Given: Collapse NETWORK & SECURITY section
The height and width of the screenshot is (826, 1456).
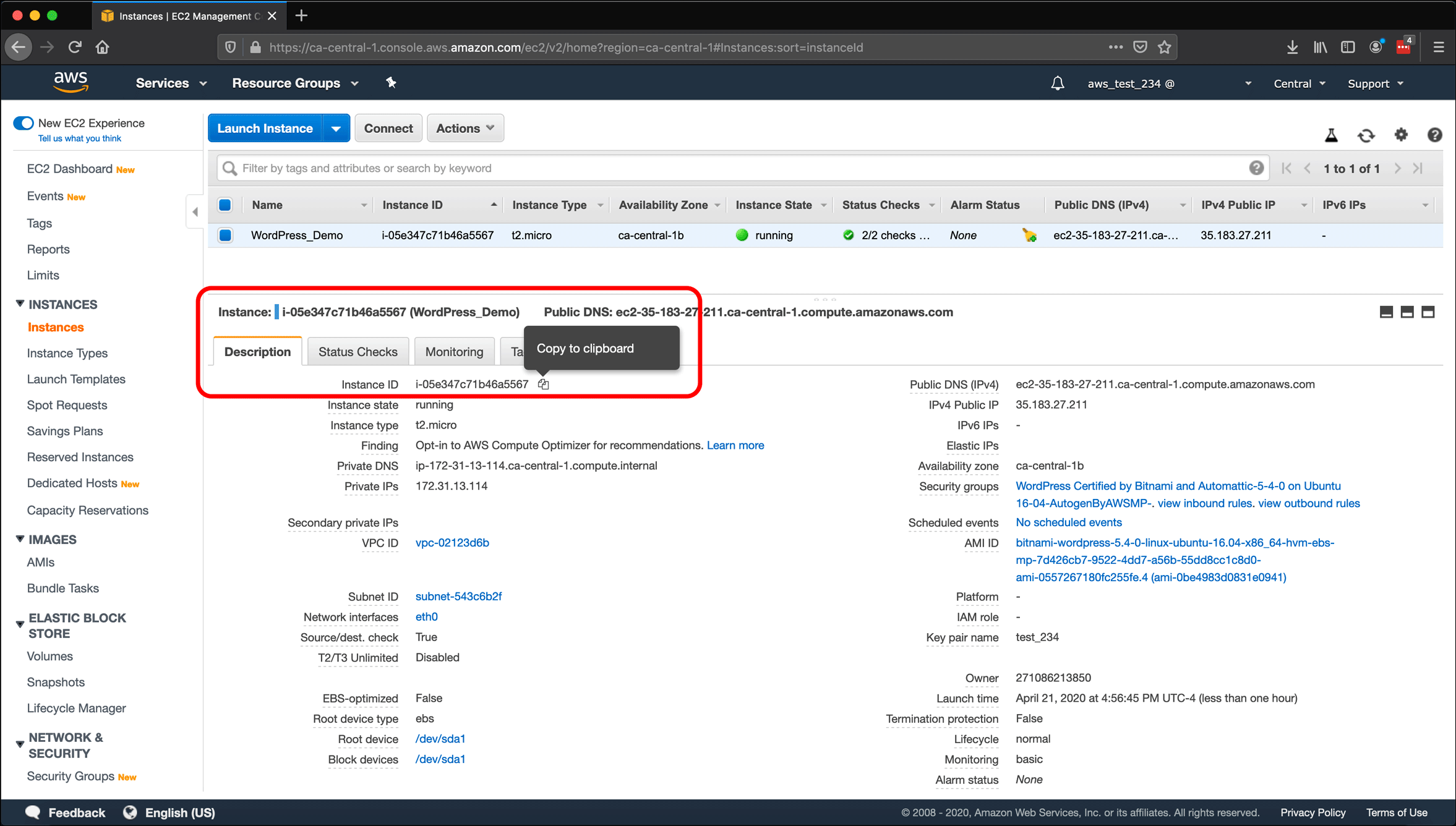Looking at the screenshot, I should click(20, 744).
